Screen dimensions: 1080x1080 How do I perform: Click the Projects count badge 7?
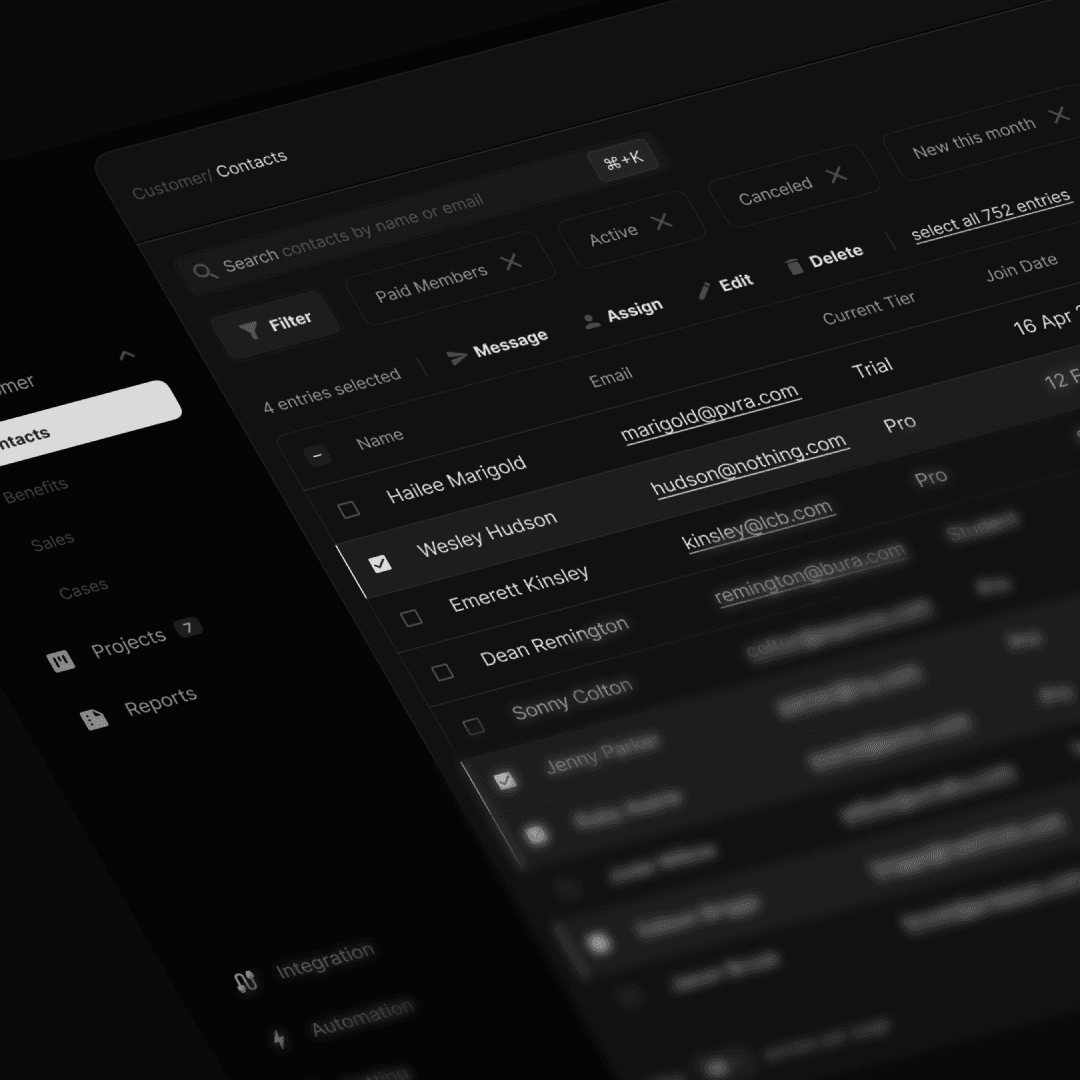point(187,627)
